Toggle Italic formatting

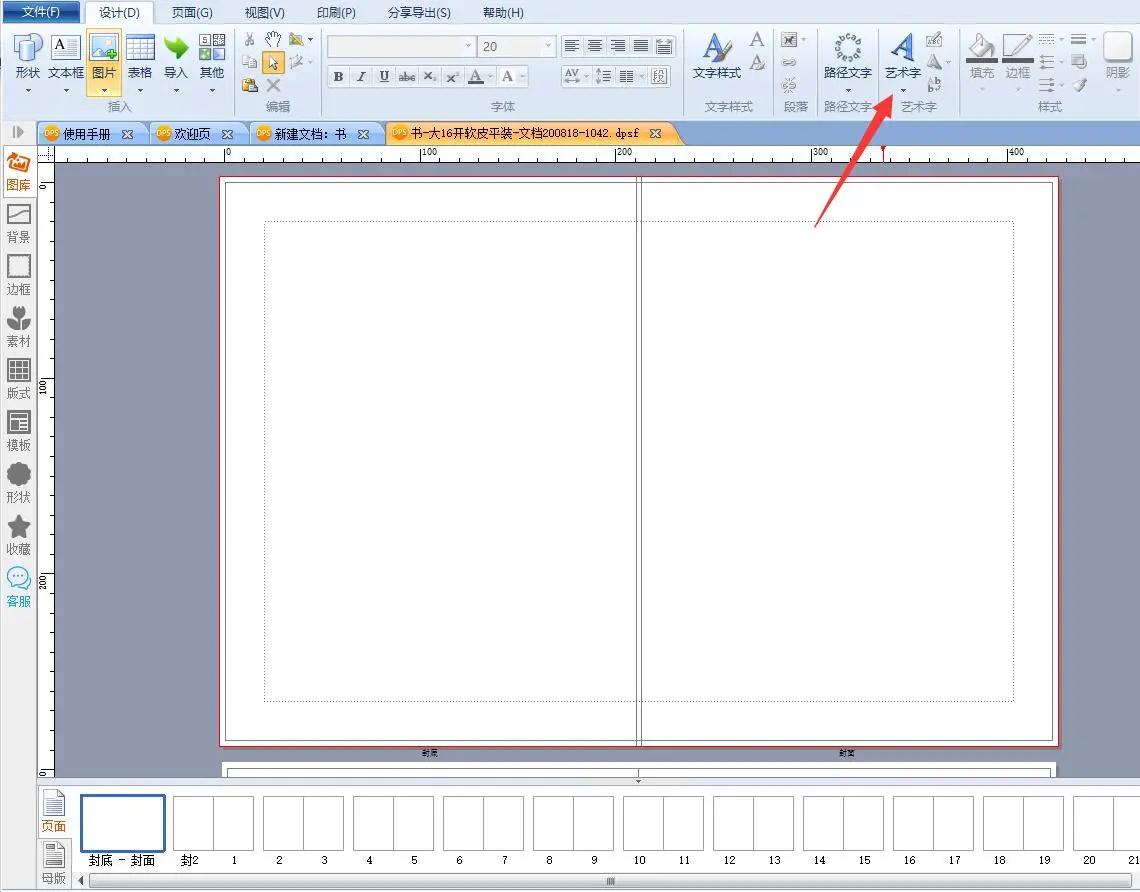pyautogui.click(x=361, y=76)
